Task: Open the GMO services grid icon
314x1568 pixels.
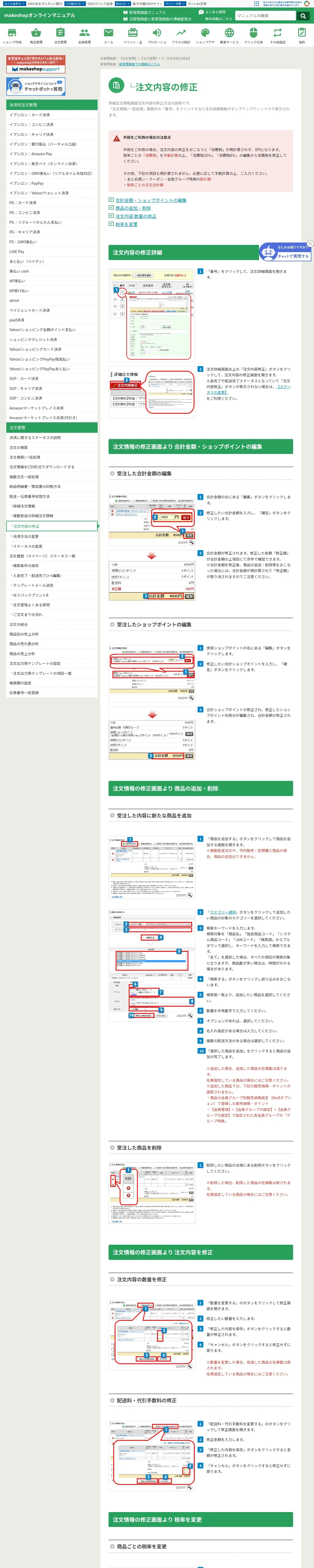Action: coord(257,4)
